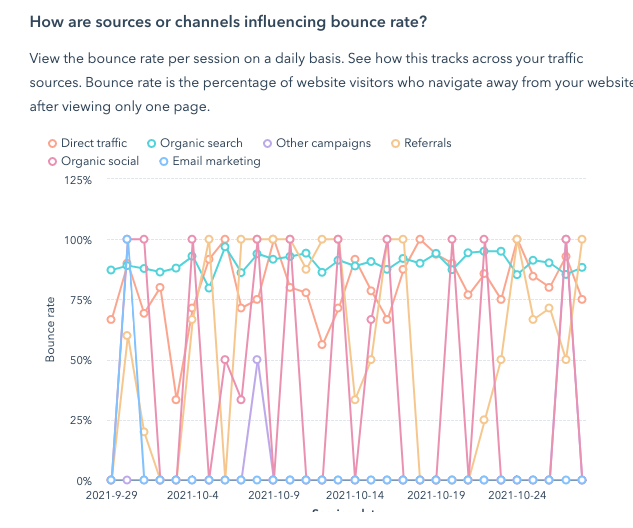Viewport: 633px width, 528px height.
Task: Click the first Direct traffic data point
Action: [111, 319]
